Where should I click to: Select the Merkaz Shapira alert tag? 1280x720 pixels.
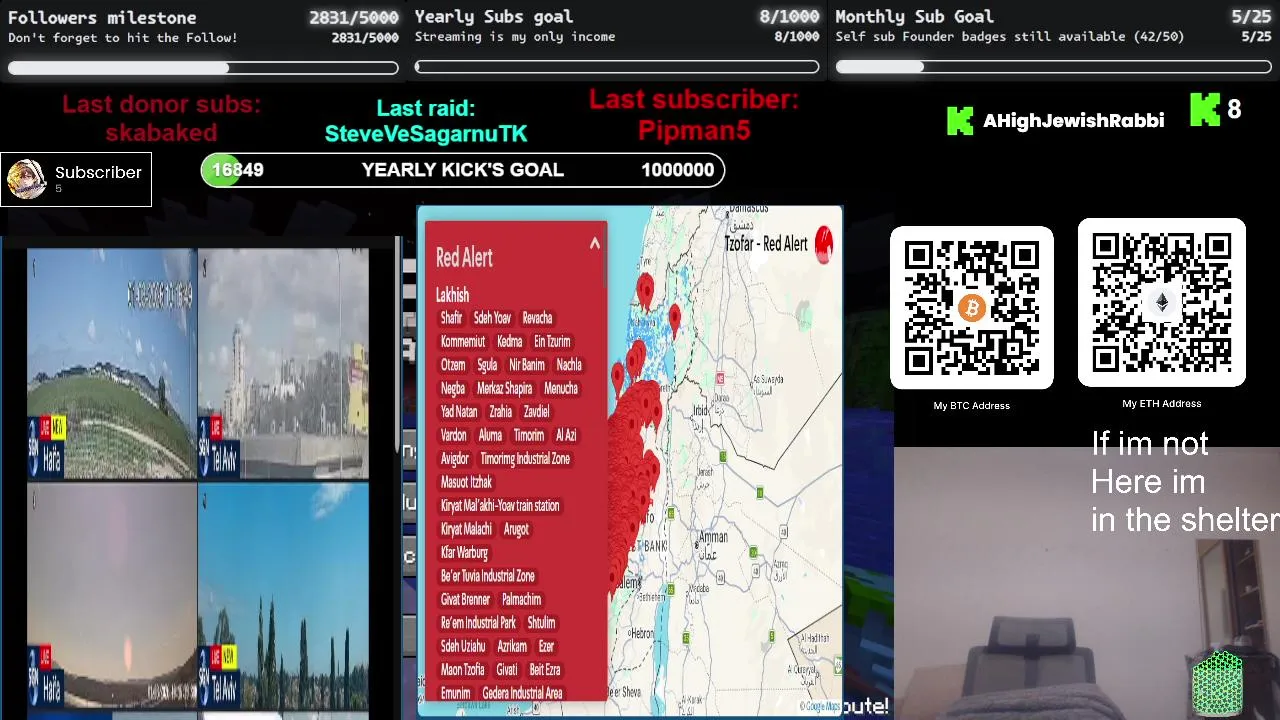click(505, 388)
